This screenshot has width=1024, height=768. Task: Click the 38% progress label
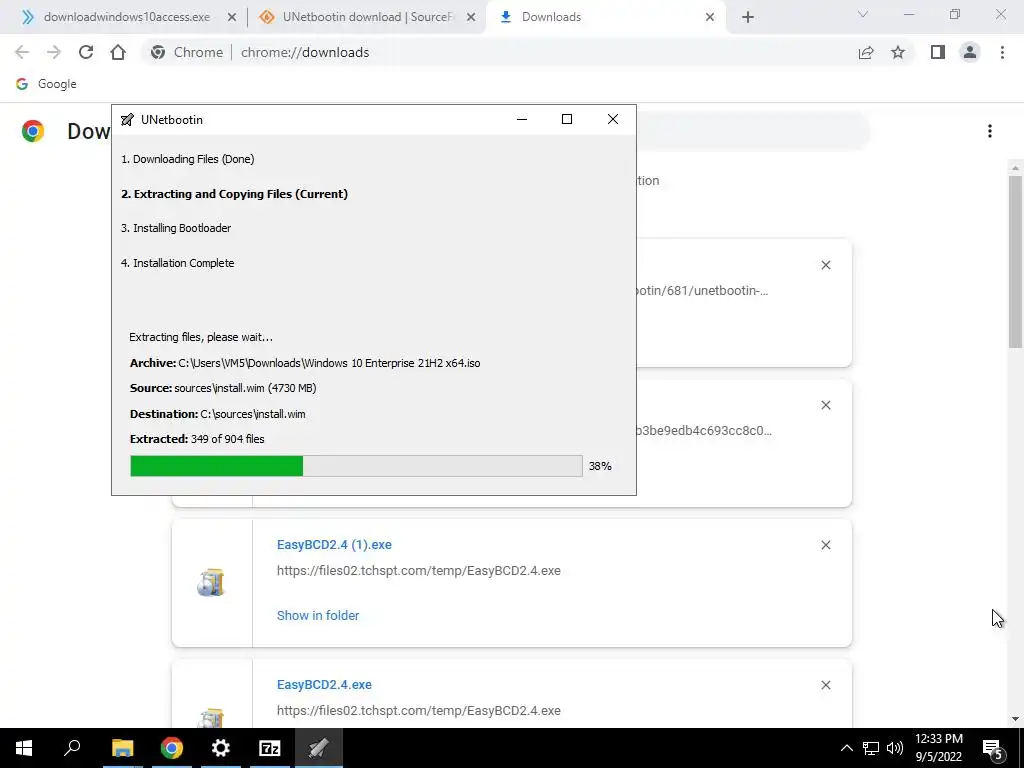tap(600, 466)
